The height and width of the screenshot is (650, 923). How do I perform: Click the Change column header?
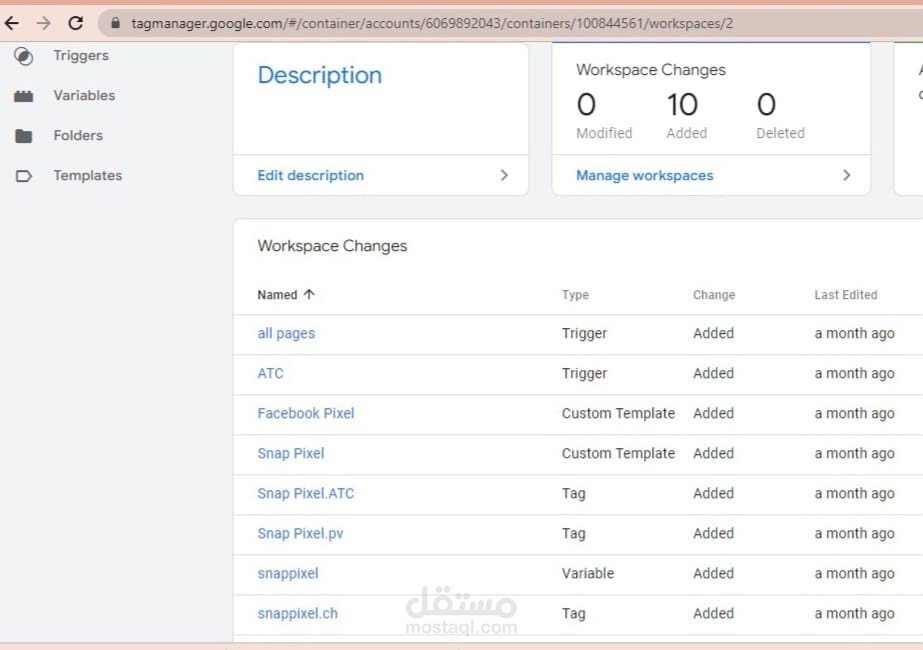pyautogui.click(x=714, y=295)
